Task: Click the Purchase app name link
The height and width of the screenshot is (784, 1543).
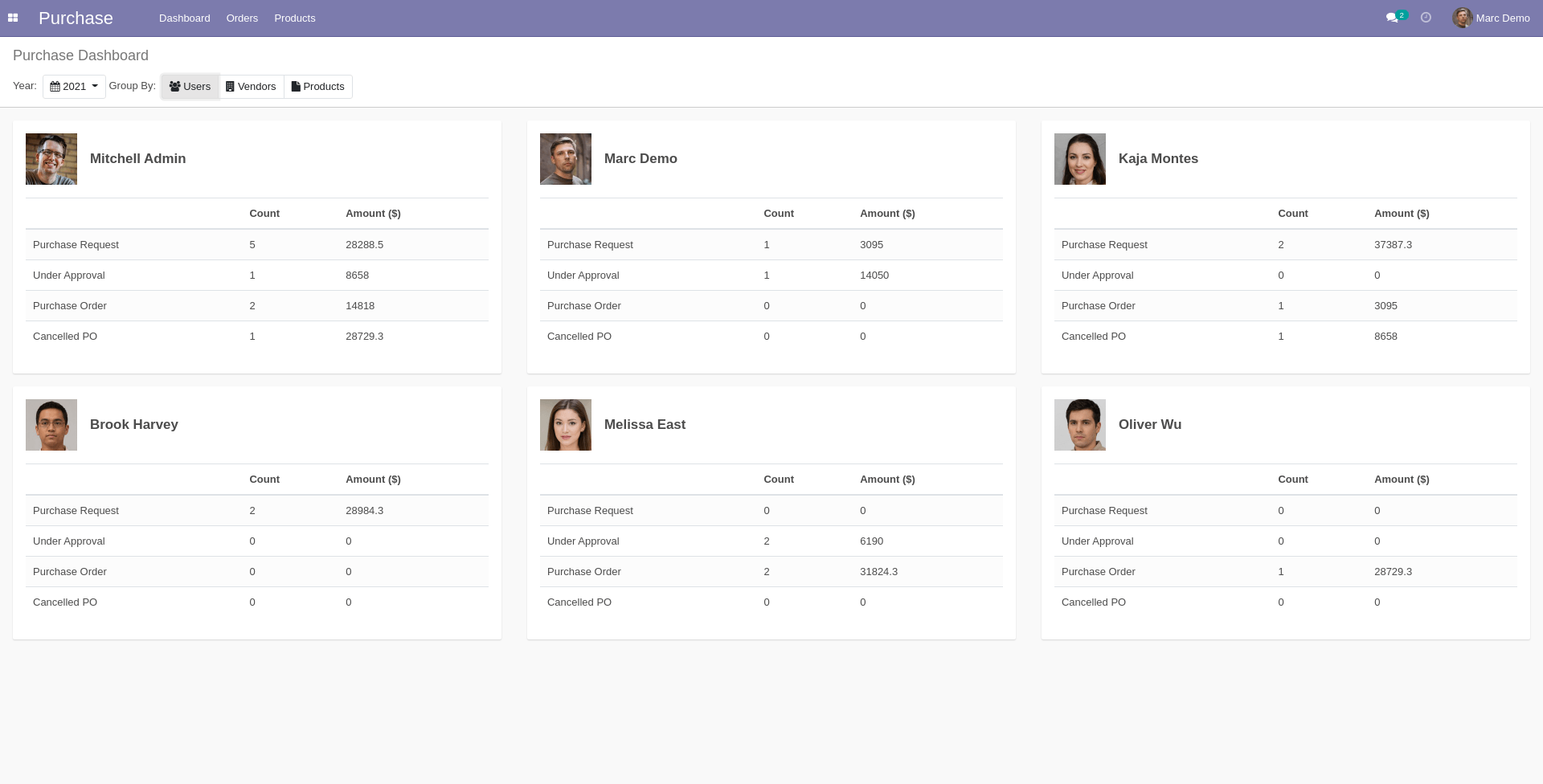Action: [76, 18]
